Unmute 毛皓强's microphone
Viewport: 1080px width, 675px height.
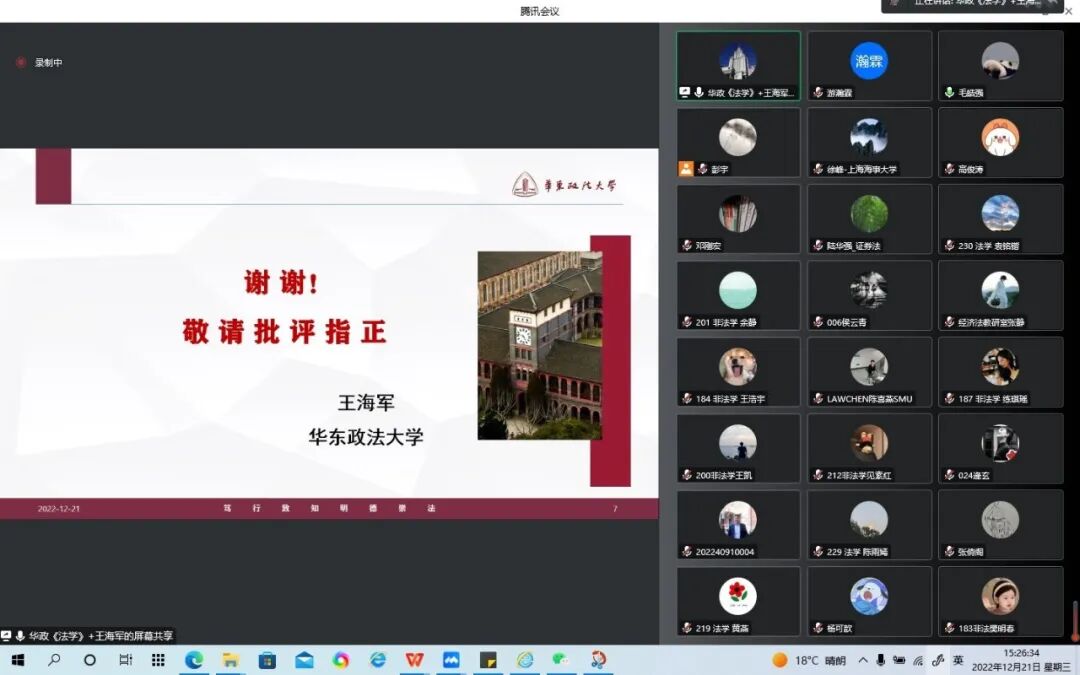pos(947,92)
